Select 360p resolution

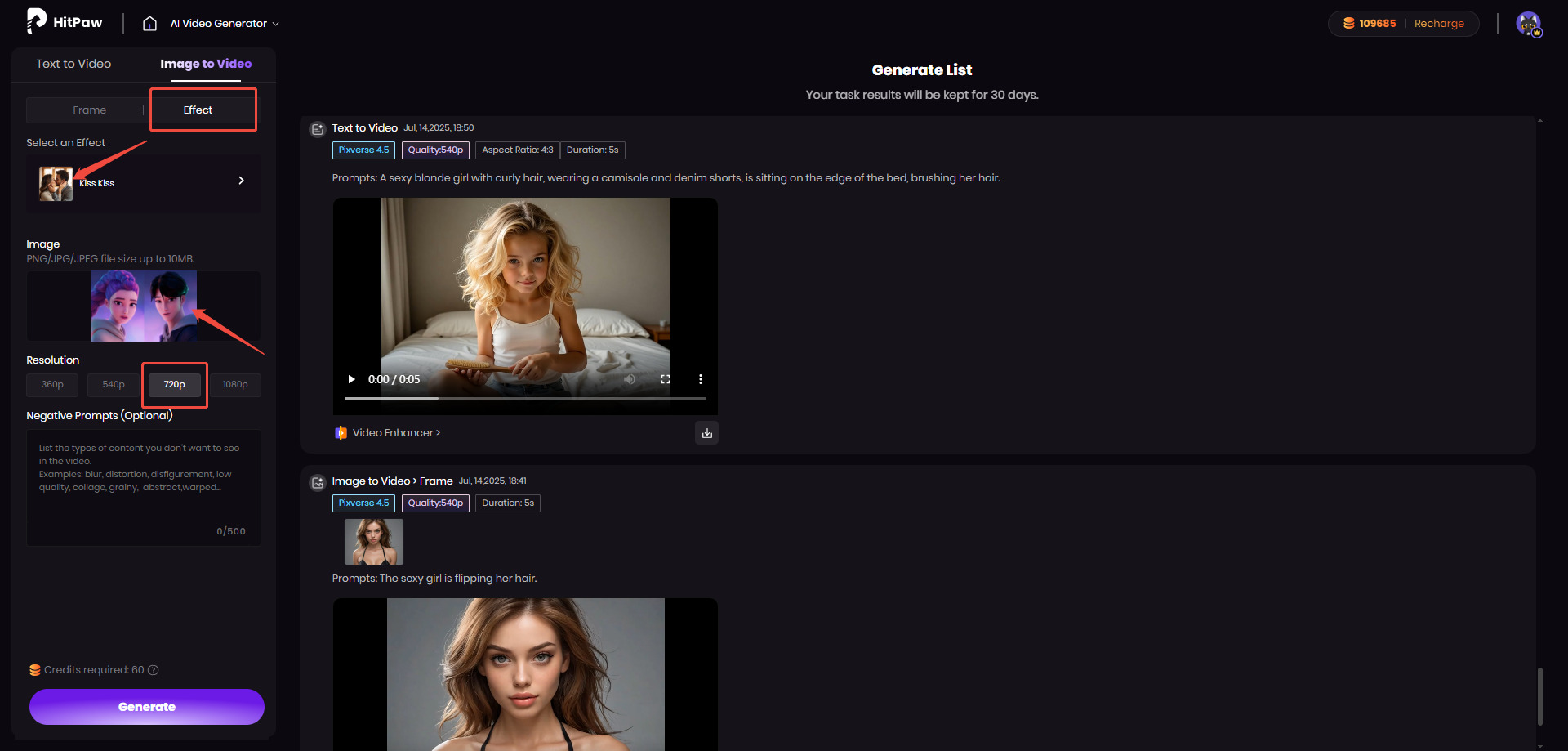(52, 385)
